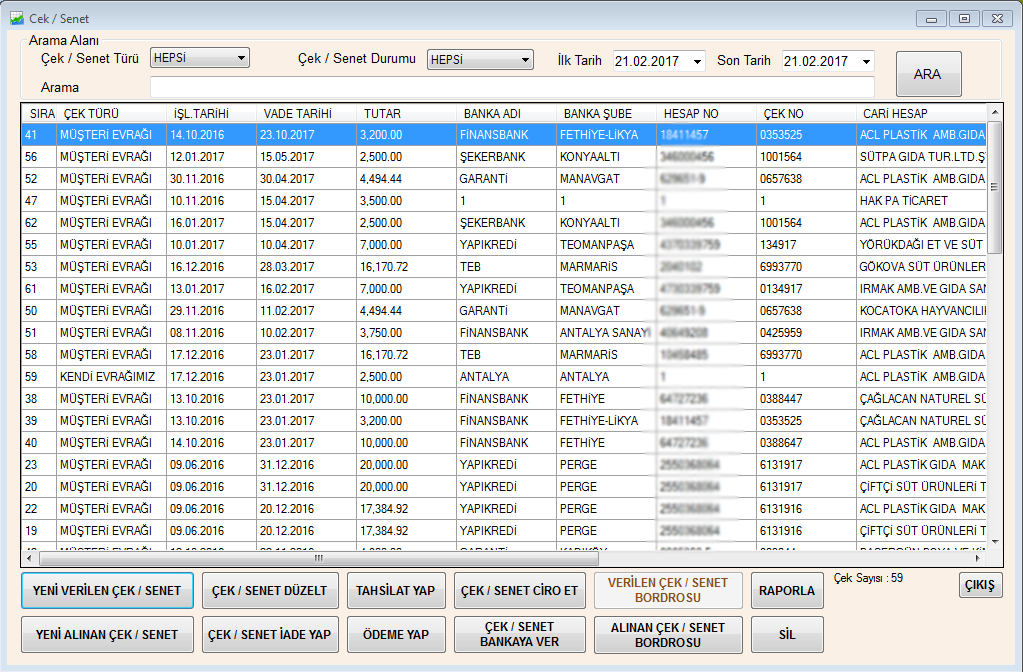Screen dimensions: 1023x672
Task: Click ÇEK / SENET İADE YAP button
Action: tap(269, 634)
